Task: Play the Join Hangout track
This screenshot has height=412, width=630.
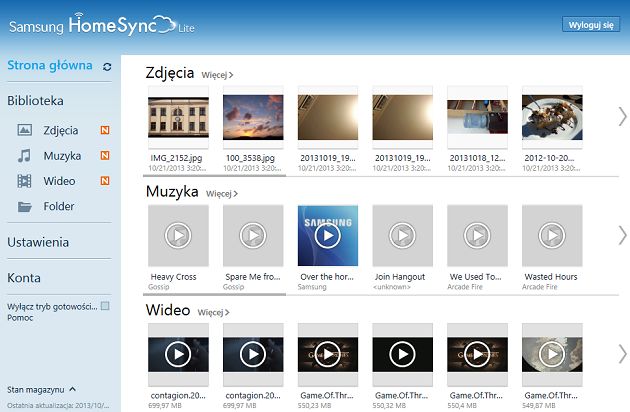Action: [402, 235]
